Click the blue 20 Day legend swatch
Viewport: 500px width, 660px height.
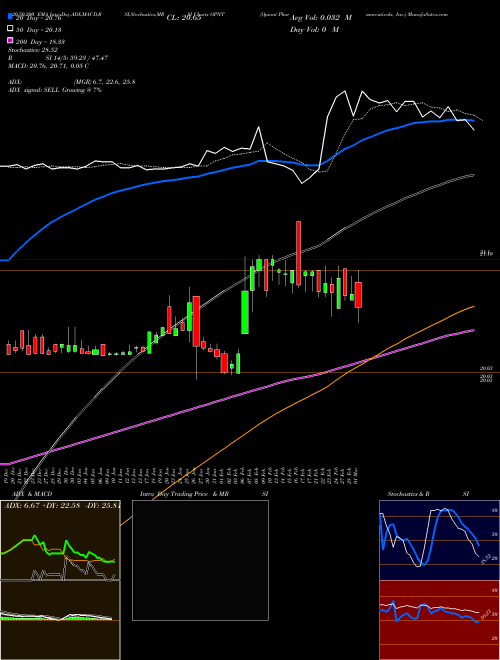[10, 17]
